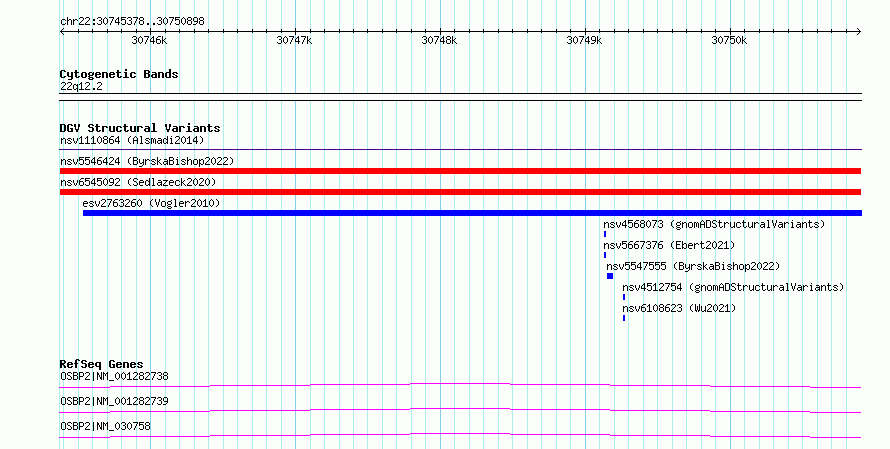Click the small blue nsv6108623 marker

[x=624, y=318]
